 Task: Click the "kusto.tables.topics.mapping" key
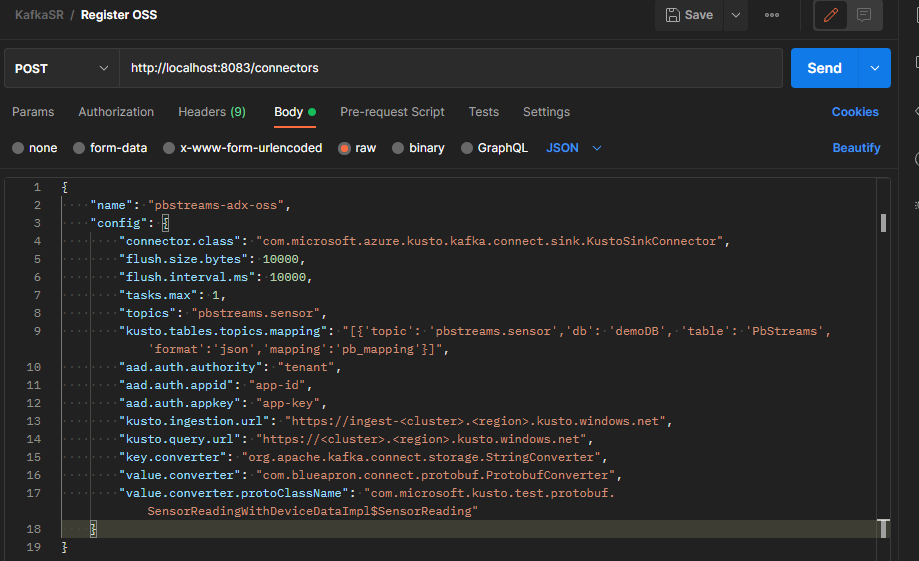[223, 331]
